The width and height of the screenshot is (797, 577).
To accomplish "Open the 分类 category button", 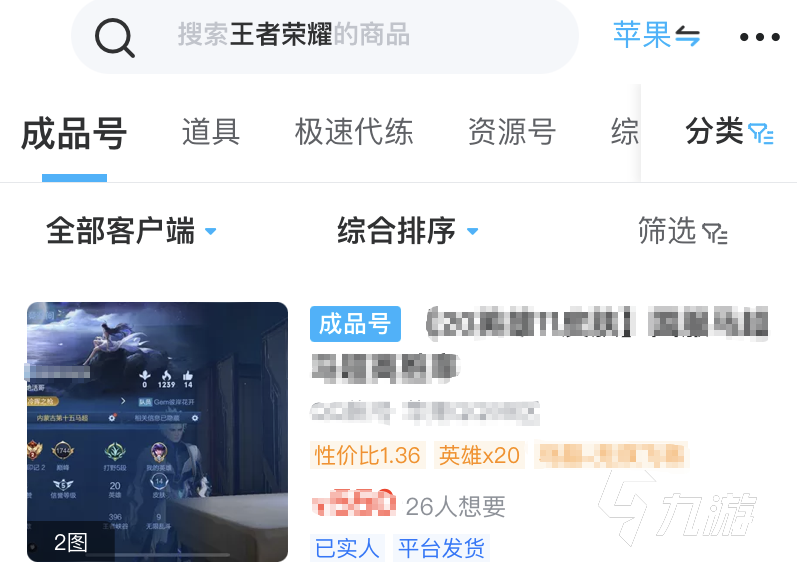I will click(x=729, y=132).
